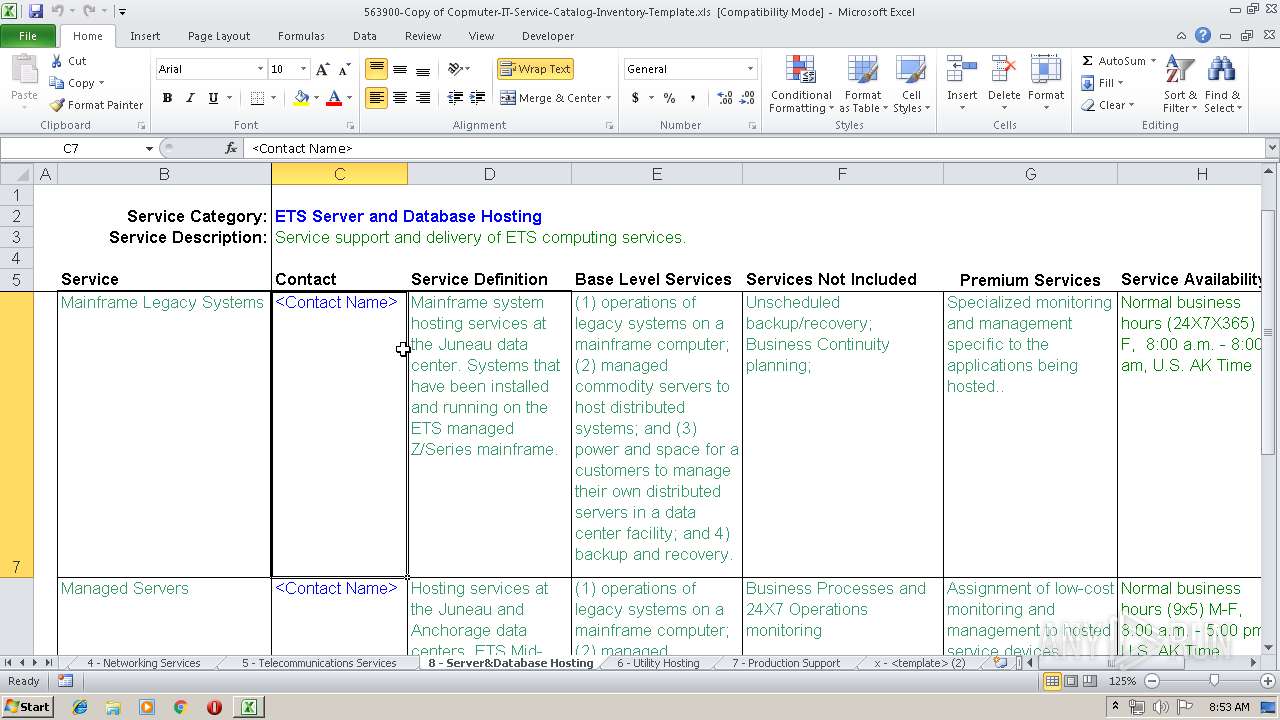The image size is (1280, 720).
Task: Click the AutoSum button
Action: 1114,61
